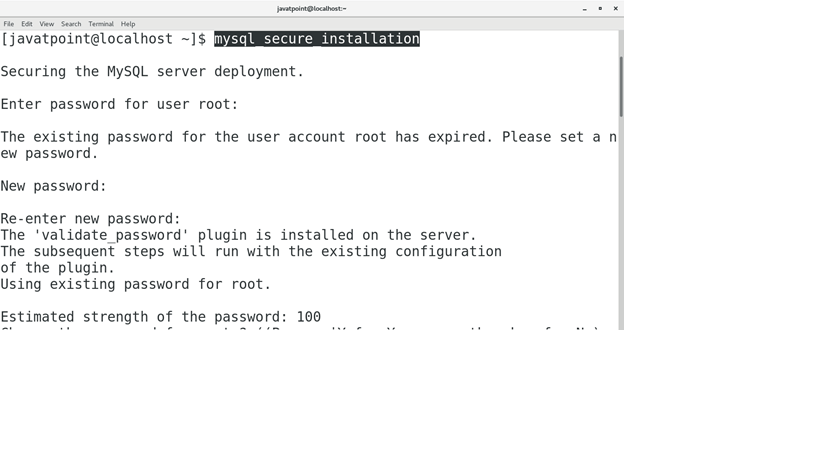
Task: Click the 'ew password.' wrapped line
Action: (50, 154)
